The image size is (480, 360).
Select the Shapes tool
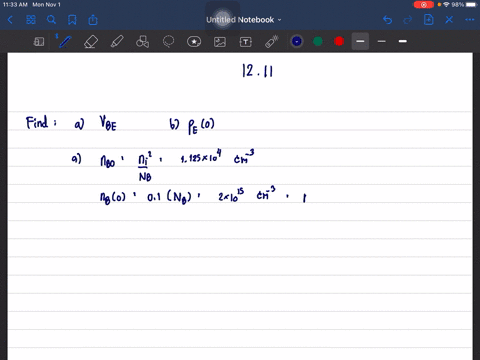[x=142, y=42]
